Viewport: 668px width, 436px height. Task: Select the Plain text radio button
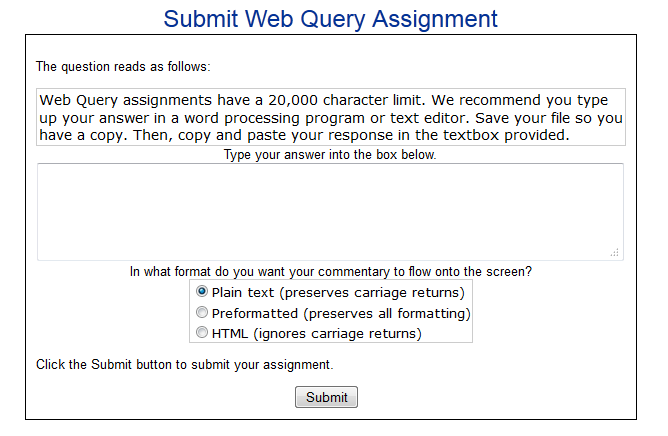point(202,292)
